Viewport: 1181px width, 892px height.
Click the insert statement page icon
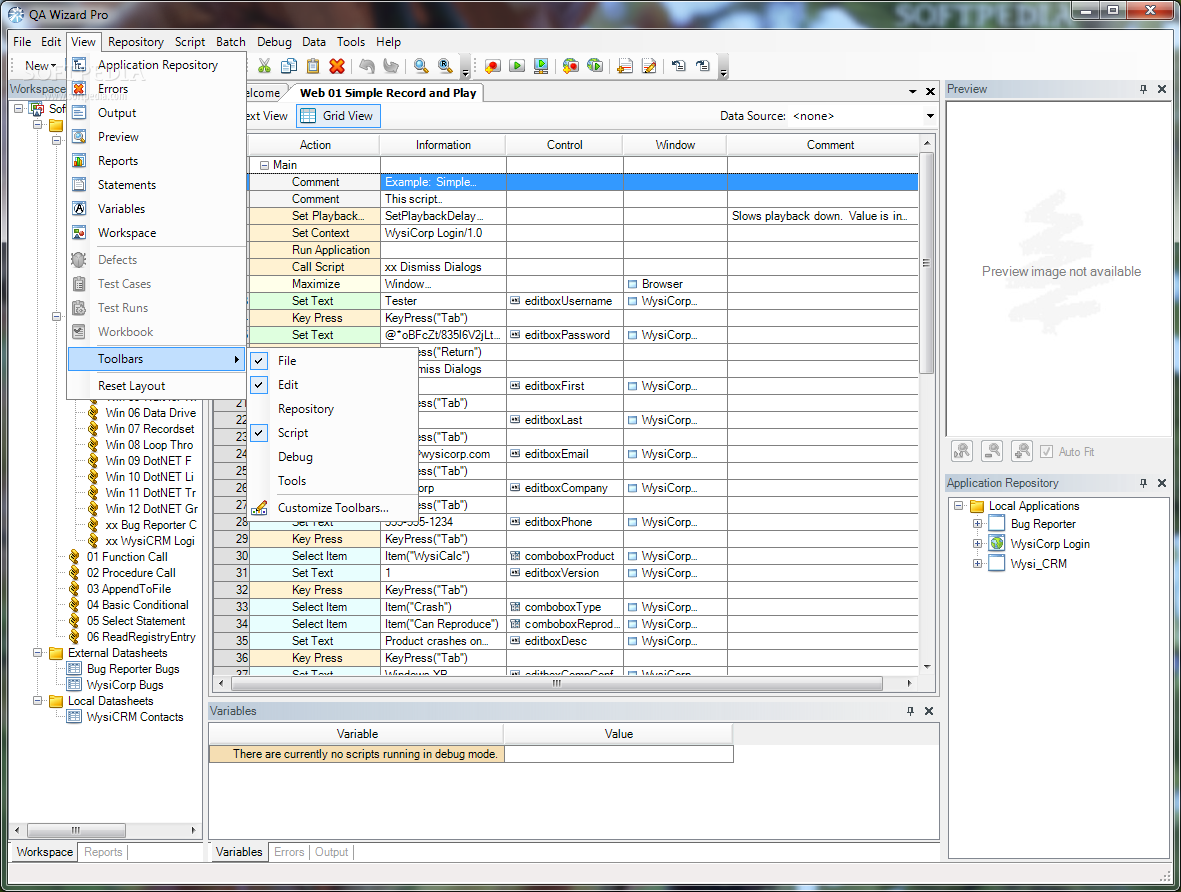point(624,66)
